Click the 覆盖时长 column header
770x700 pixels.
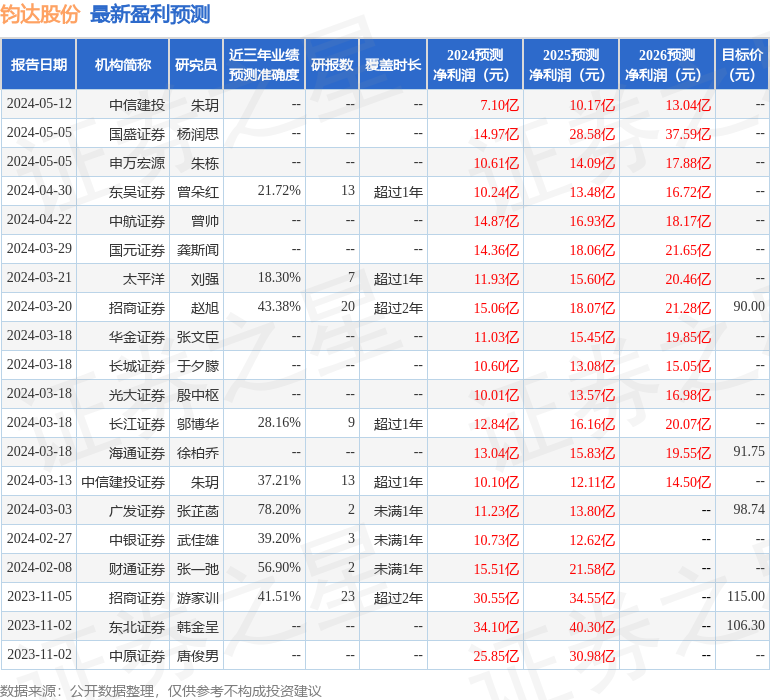393,64
